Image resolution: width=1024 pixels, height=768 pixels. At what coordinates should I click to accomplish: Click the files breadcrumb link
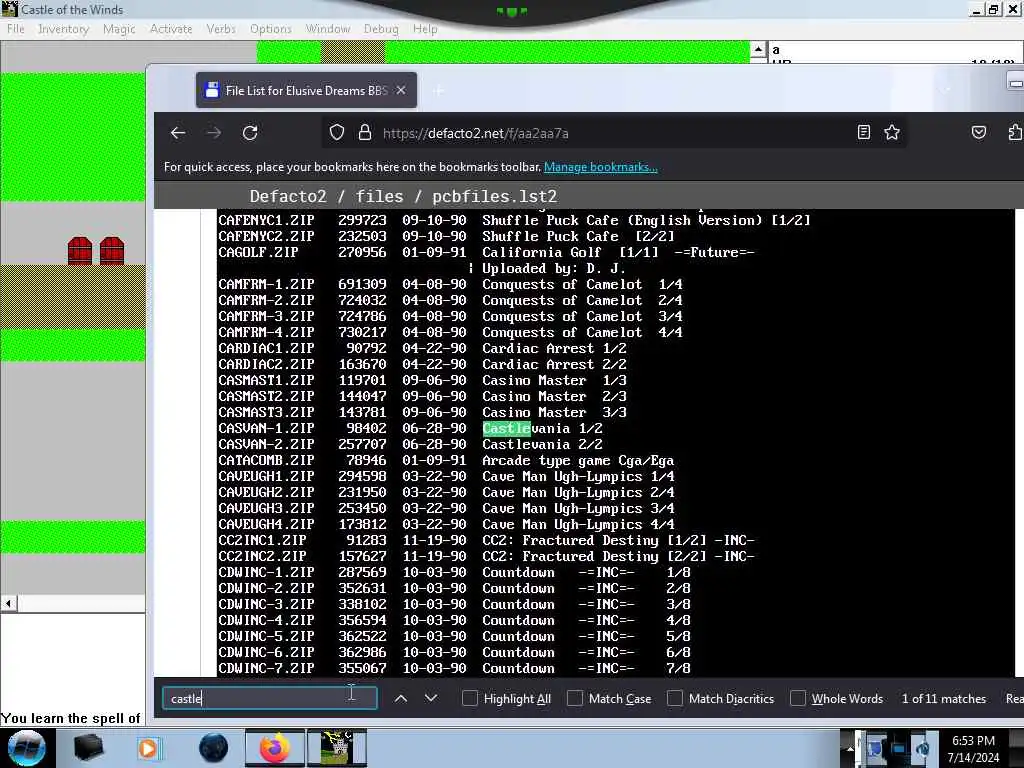[x=379, y=196]
